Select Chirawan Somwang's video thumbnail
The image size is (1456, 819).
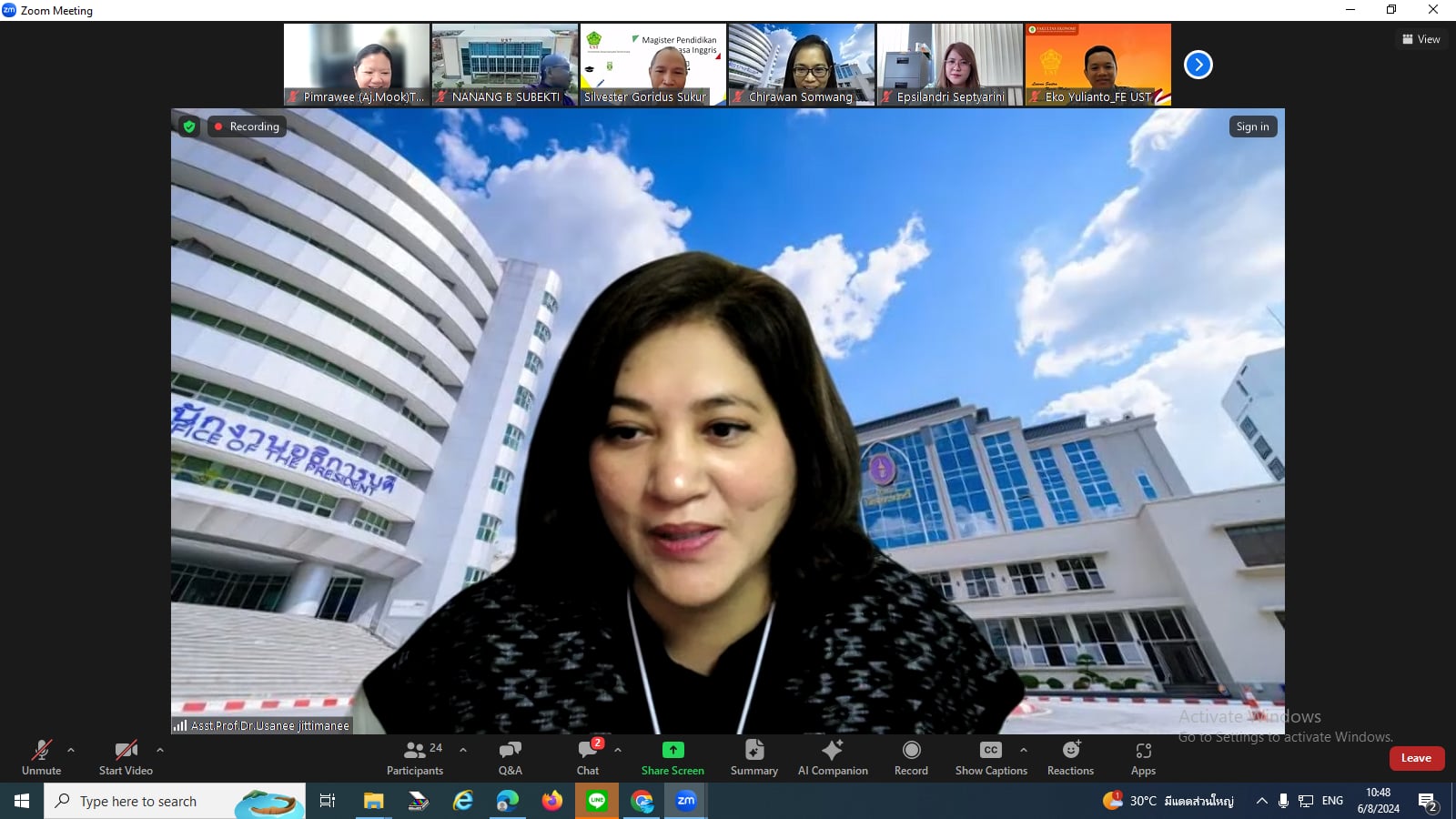pyautogui.click(x=801, y=65)
